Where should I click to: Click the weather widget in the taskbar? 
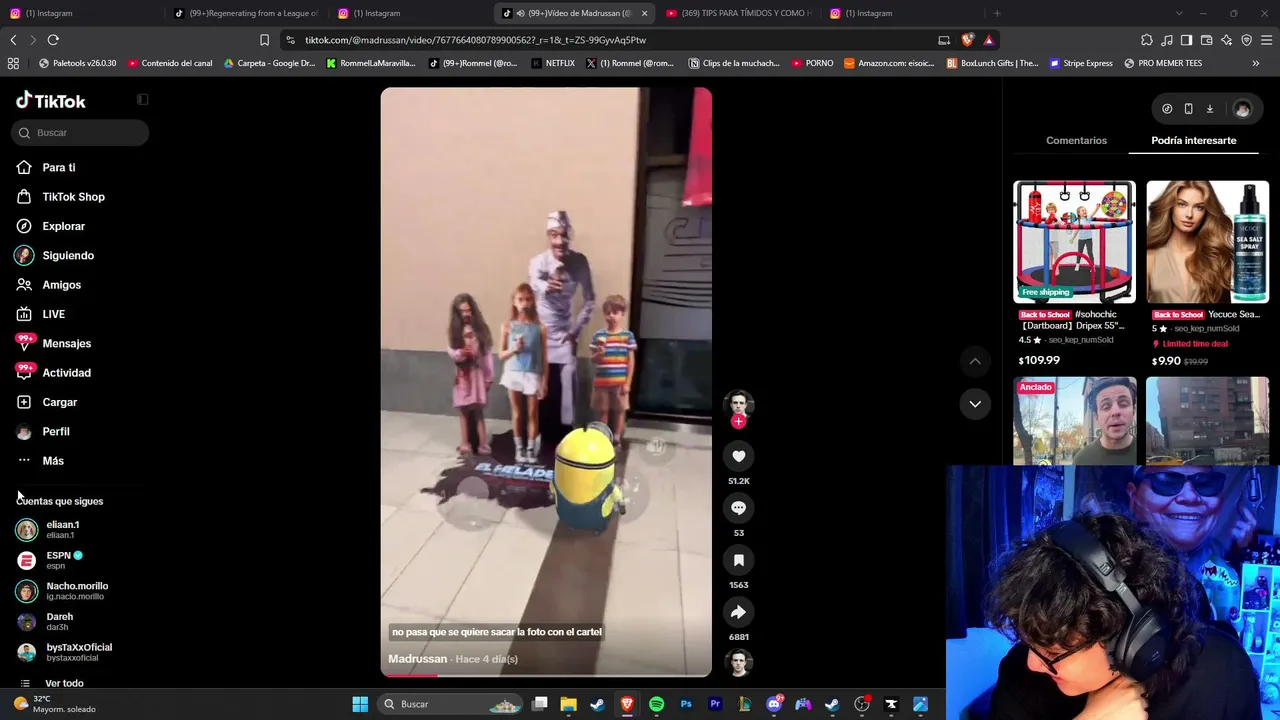(x=56, y=704)
